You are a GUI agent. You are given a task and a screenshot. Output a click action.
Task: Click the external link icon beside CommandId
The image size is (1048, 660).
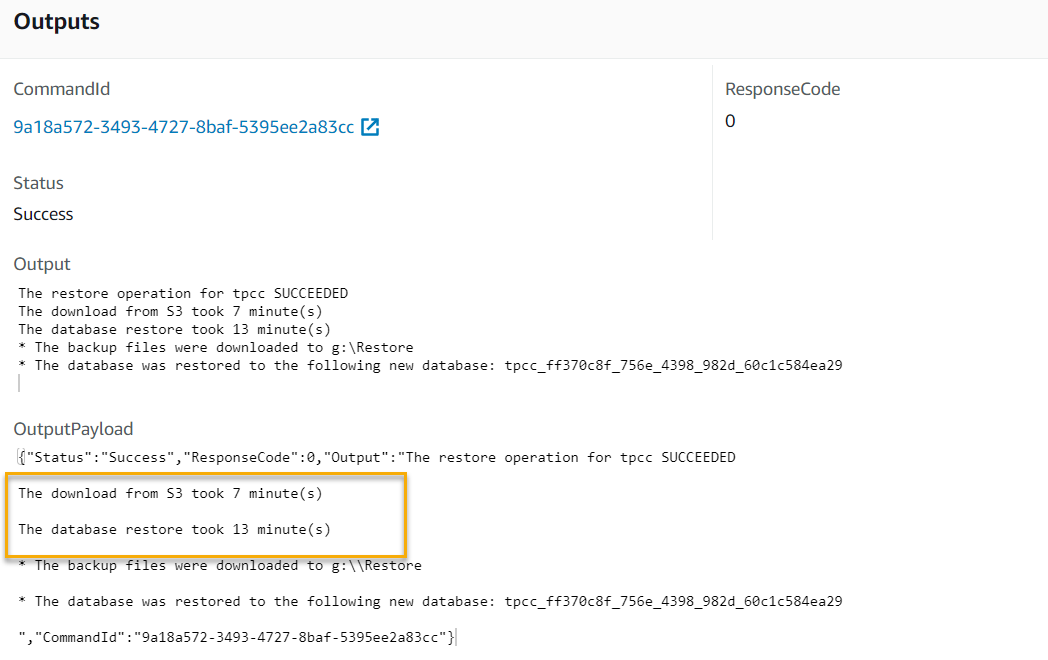click(x=369, y=128)
